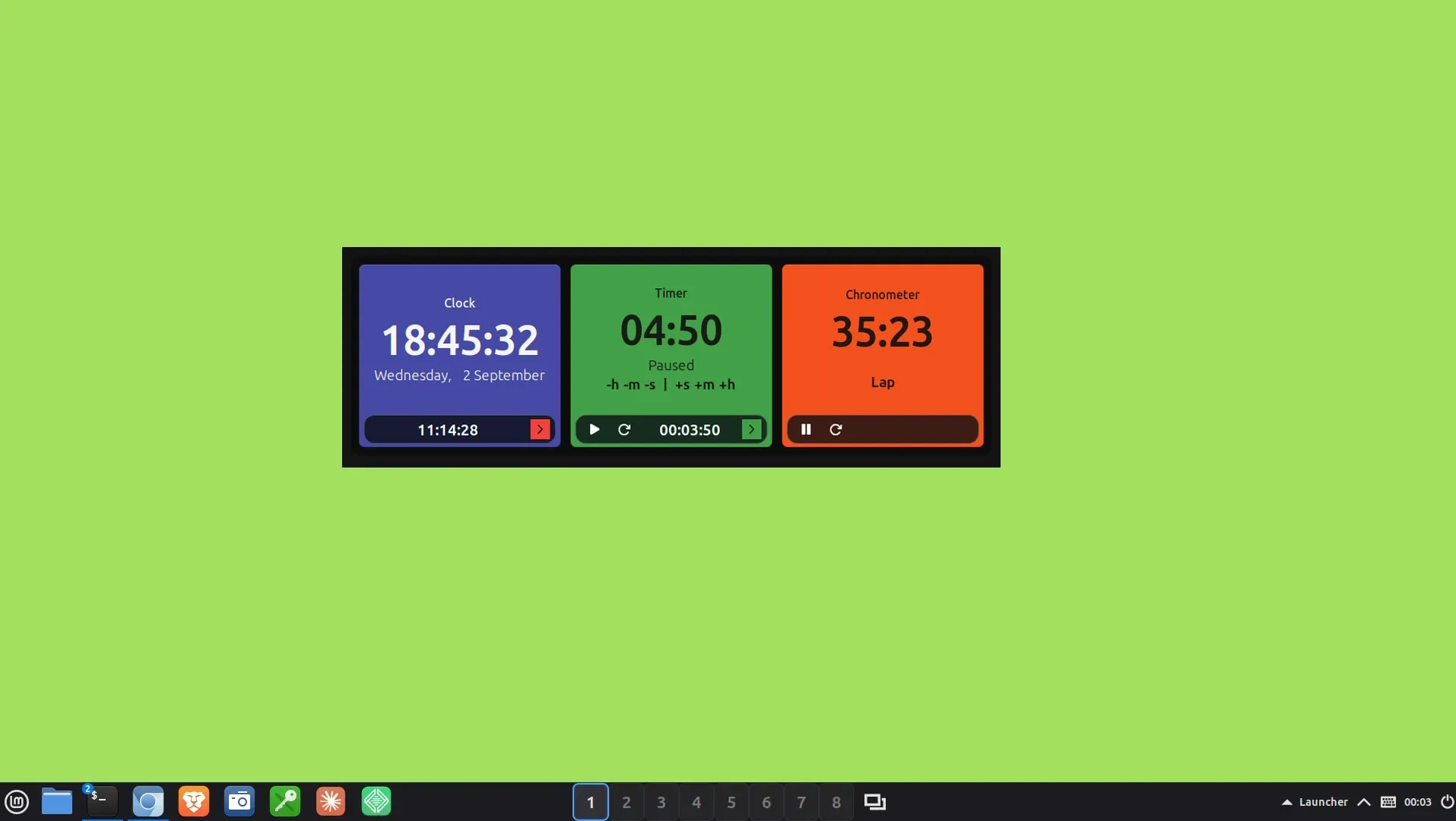Add a minute with +m

[704, 385]
